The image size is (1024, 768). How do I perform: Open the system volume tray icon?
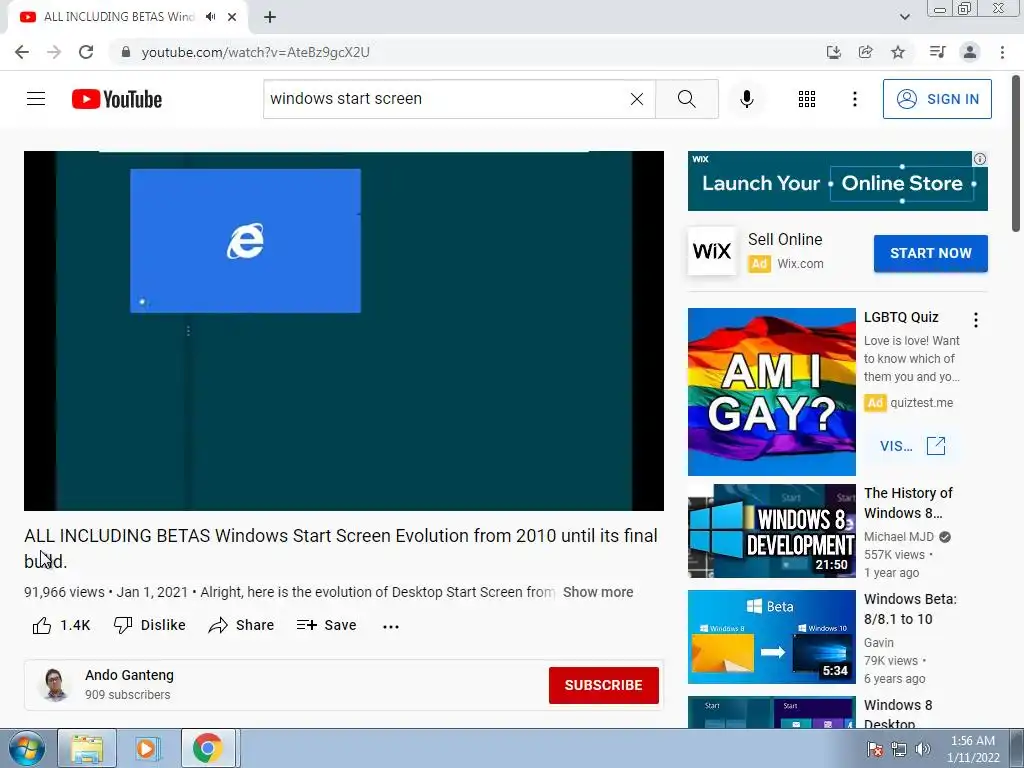tap(923, 749)
